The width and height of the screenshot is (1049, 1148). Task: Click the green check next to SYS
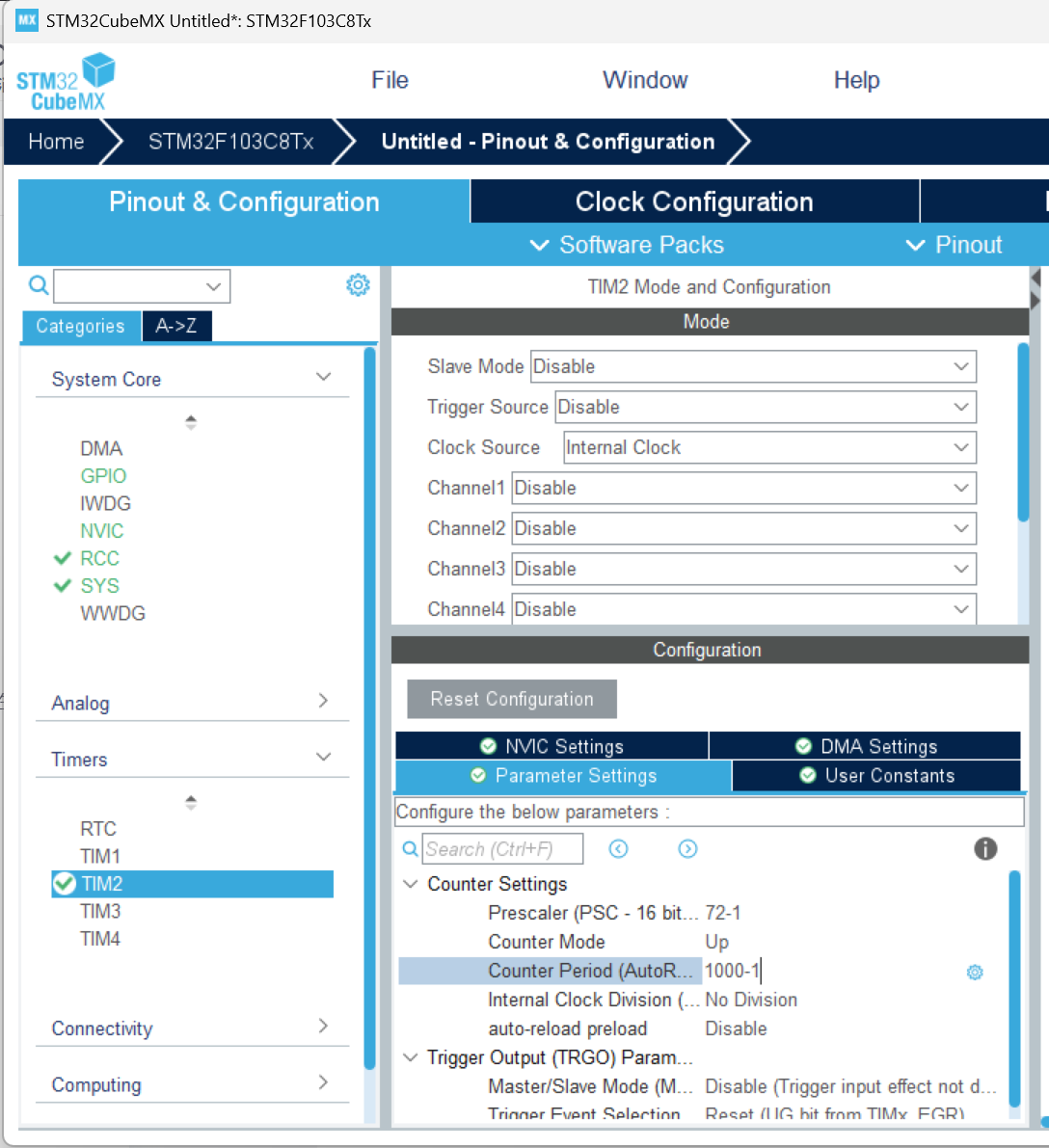point(63,586)
